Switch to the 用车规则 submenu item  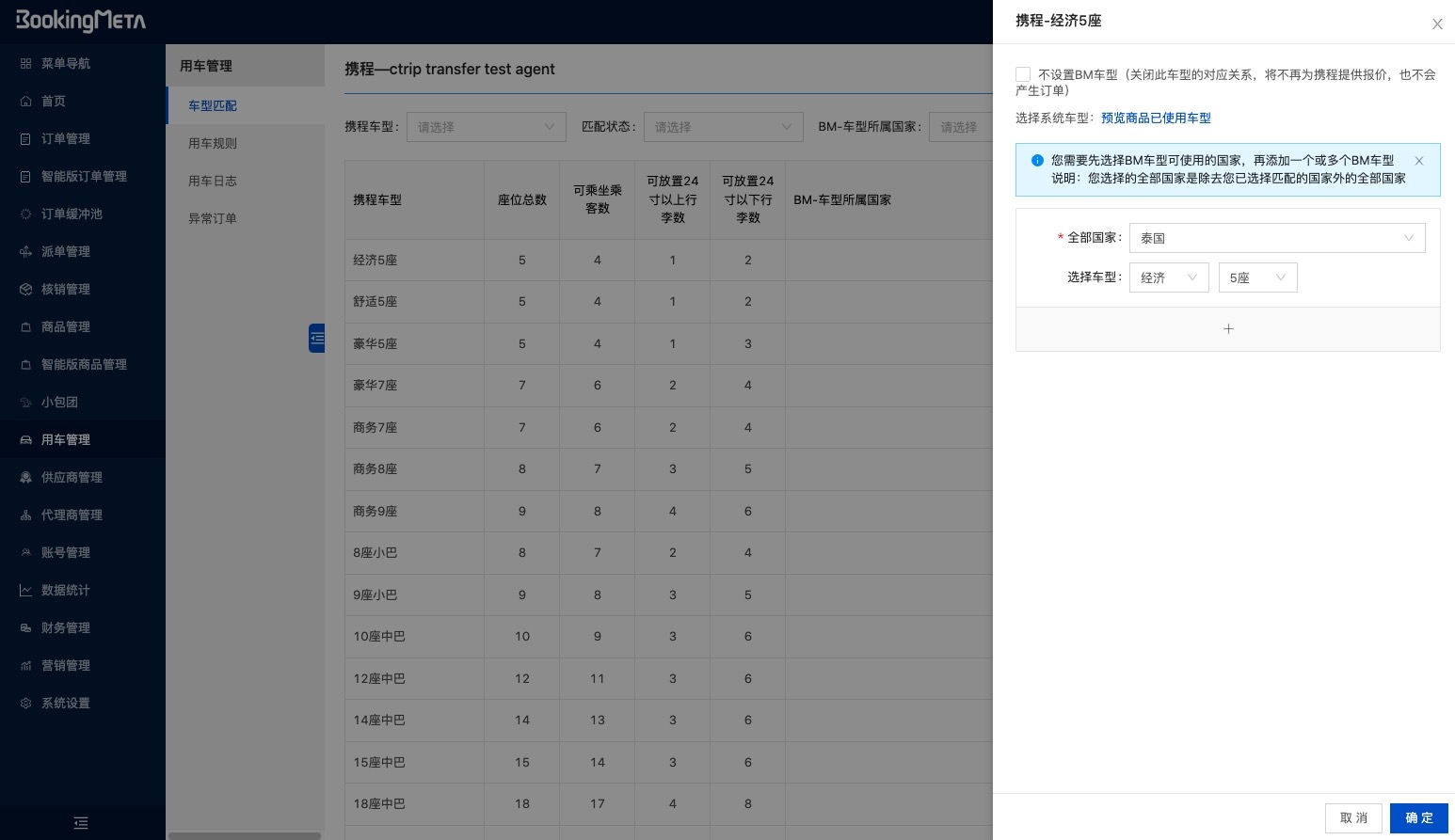pos(213,143)
